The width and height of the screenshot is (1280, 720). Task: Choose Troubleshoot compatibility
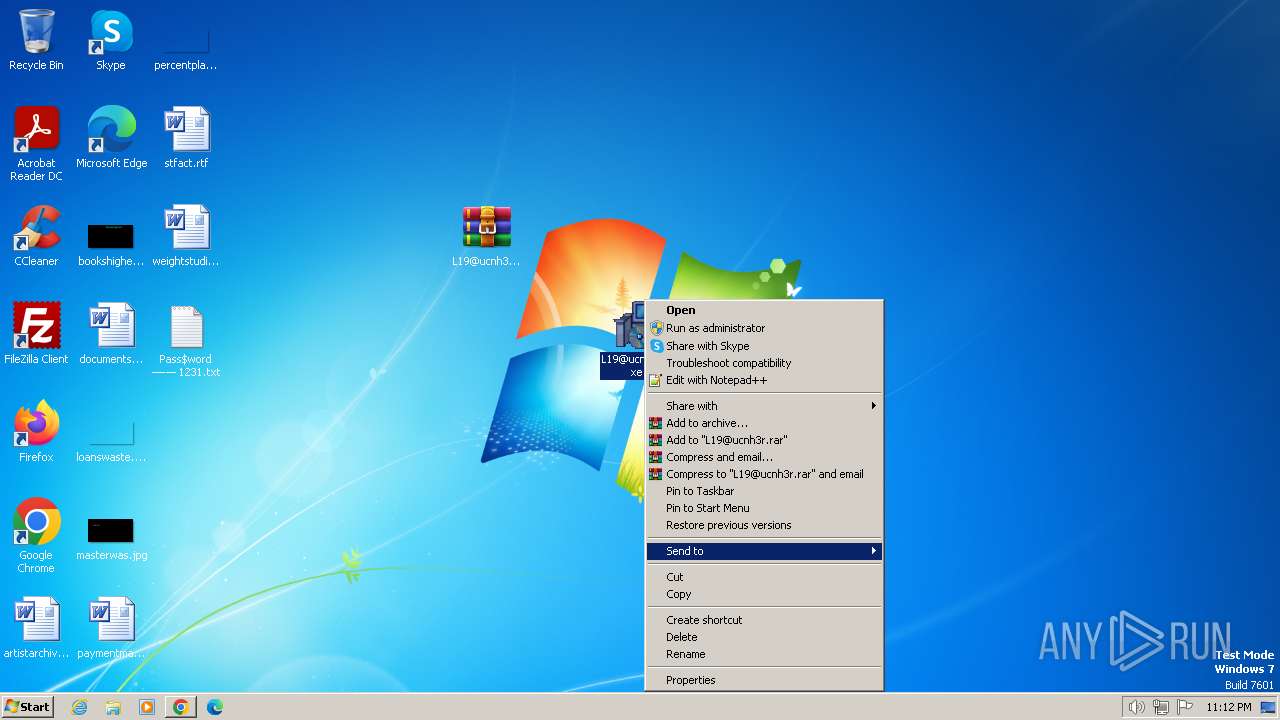(x=764, y=363)
